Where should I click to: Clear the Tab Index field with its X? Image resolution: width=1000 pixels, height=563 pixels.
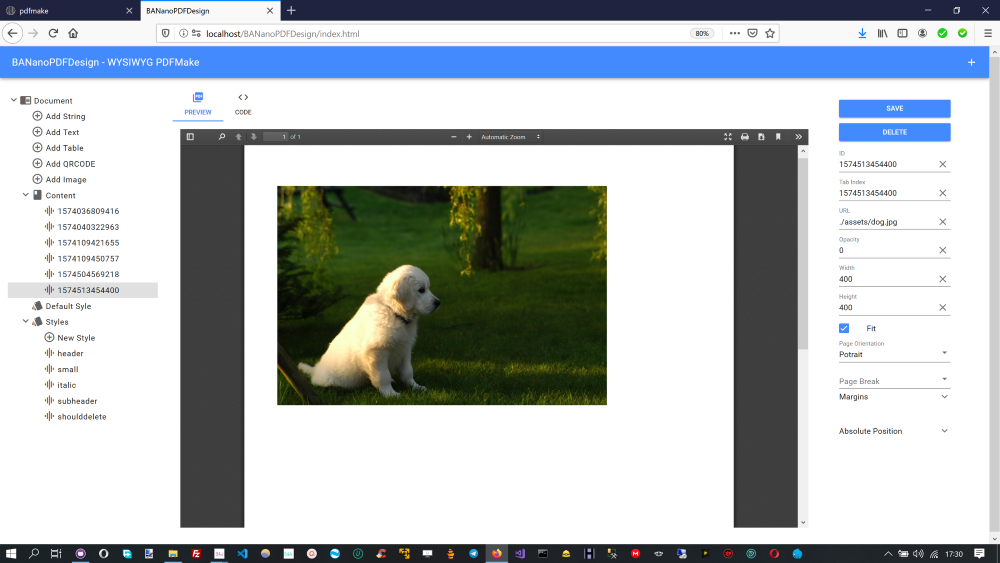[x=943, y=193]
